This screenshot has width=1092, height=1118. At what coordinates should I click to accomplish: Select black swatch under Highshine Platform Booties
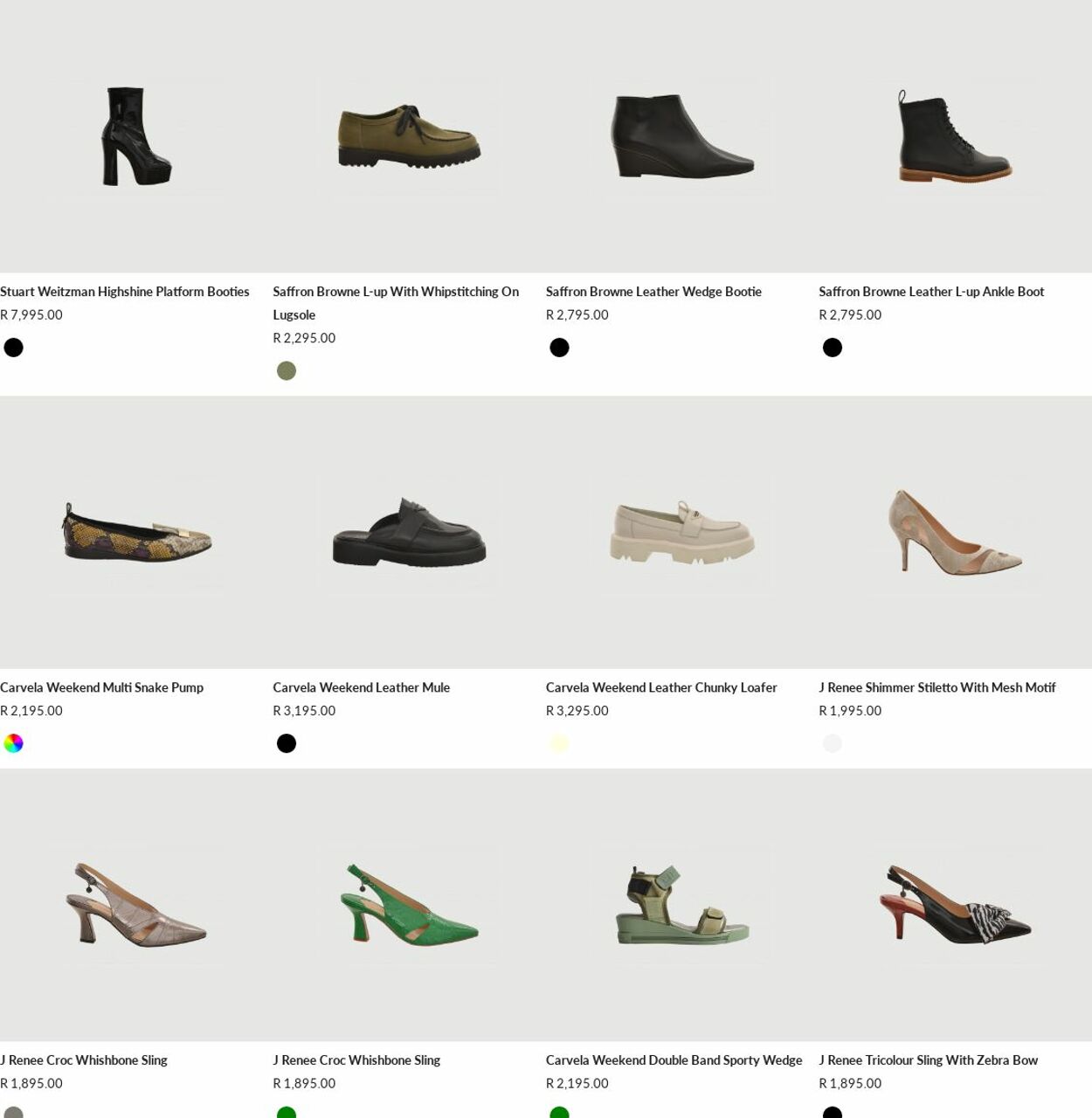point(13,348)
